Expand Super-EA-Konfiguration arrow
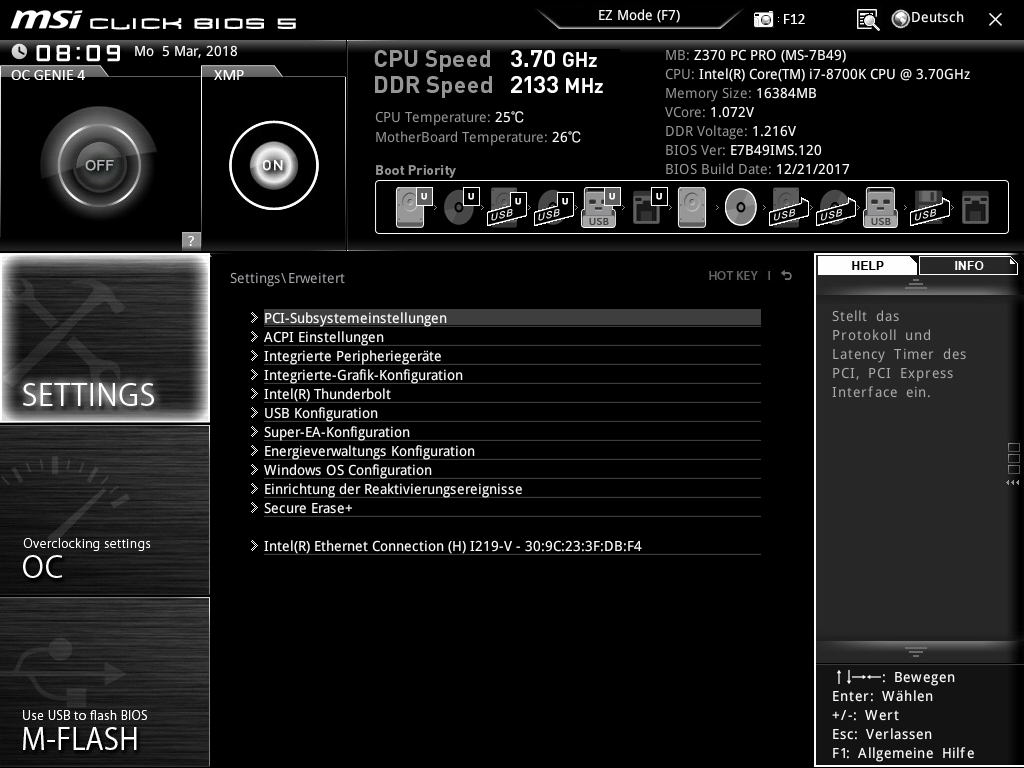 click(254, 431)
